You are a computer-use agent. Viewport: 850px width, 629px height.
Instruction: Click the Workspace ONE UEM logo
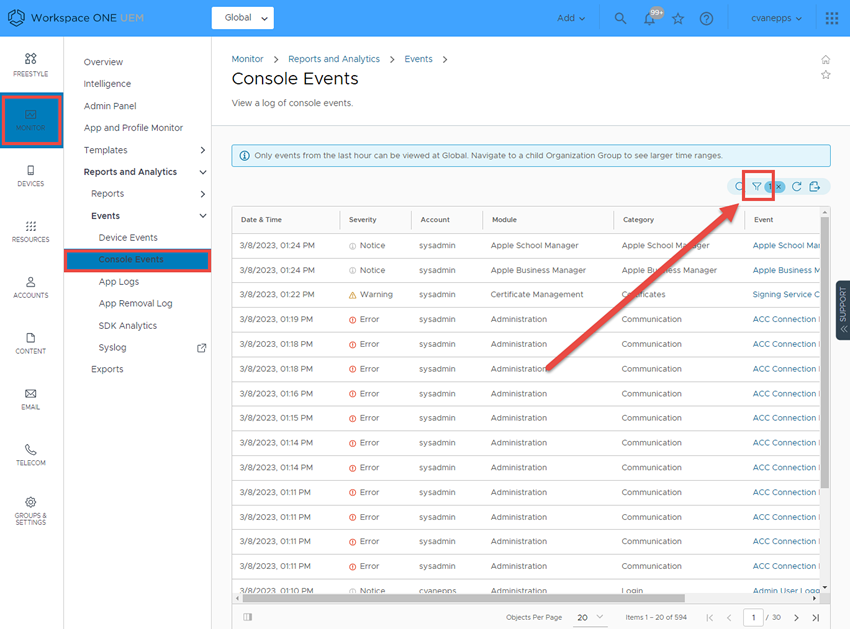(x=76, y=18)
